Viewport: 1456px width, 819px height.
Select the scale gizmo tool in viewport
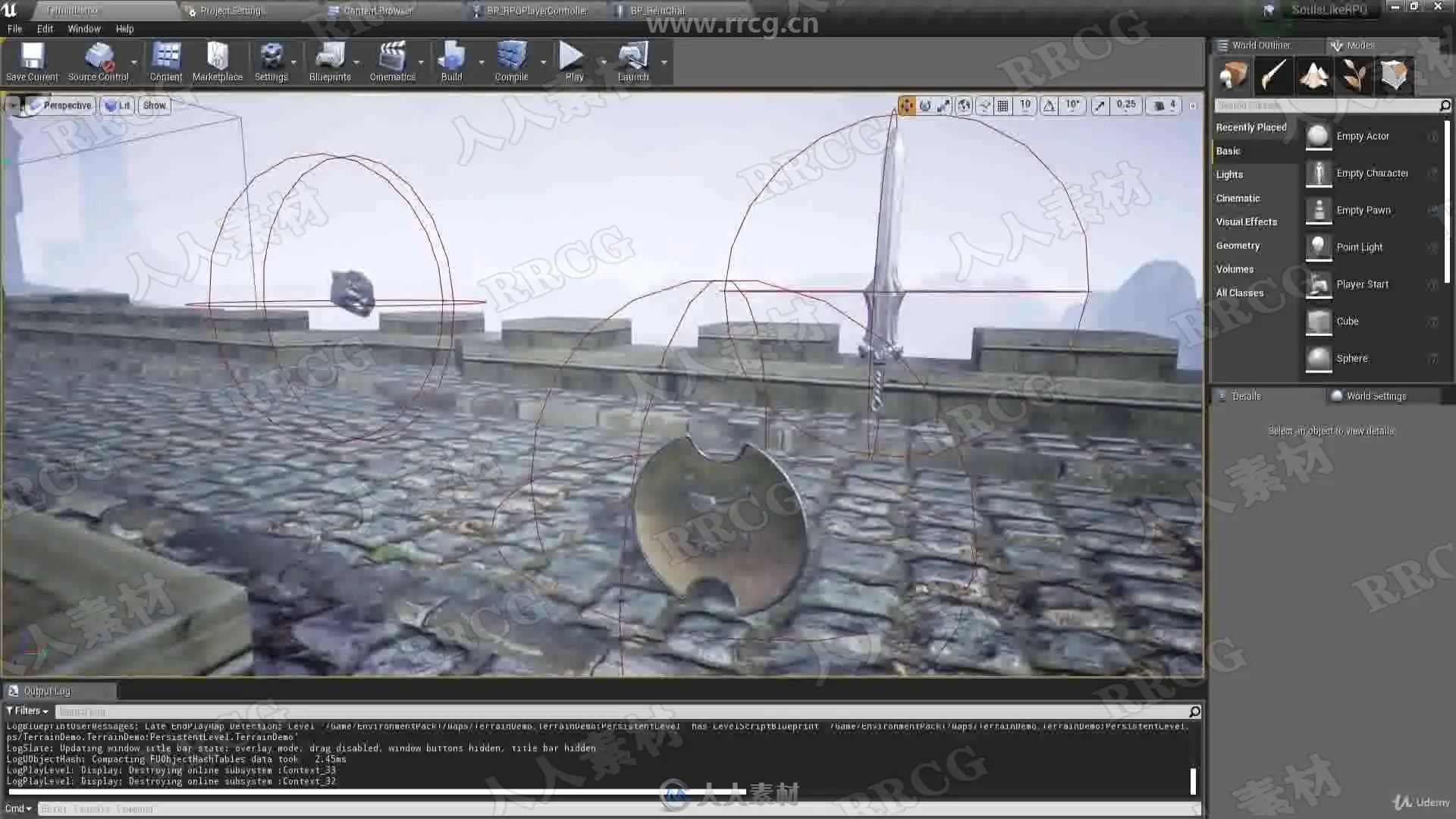point(943,105)
